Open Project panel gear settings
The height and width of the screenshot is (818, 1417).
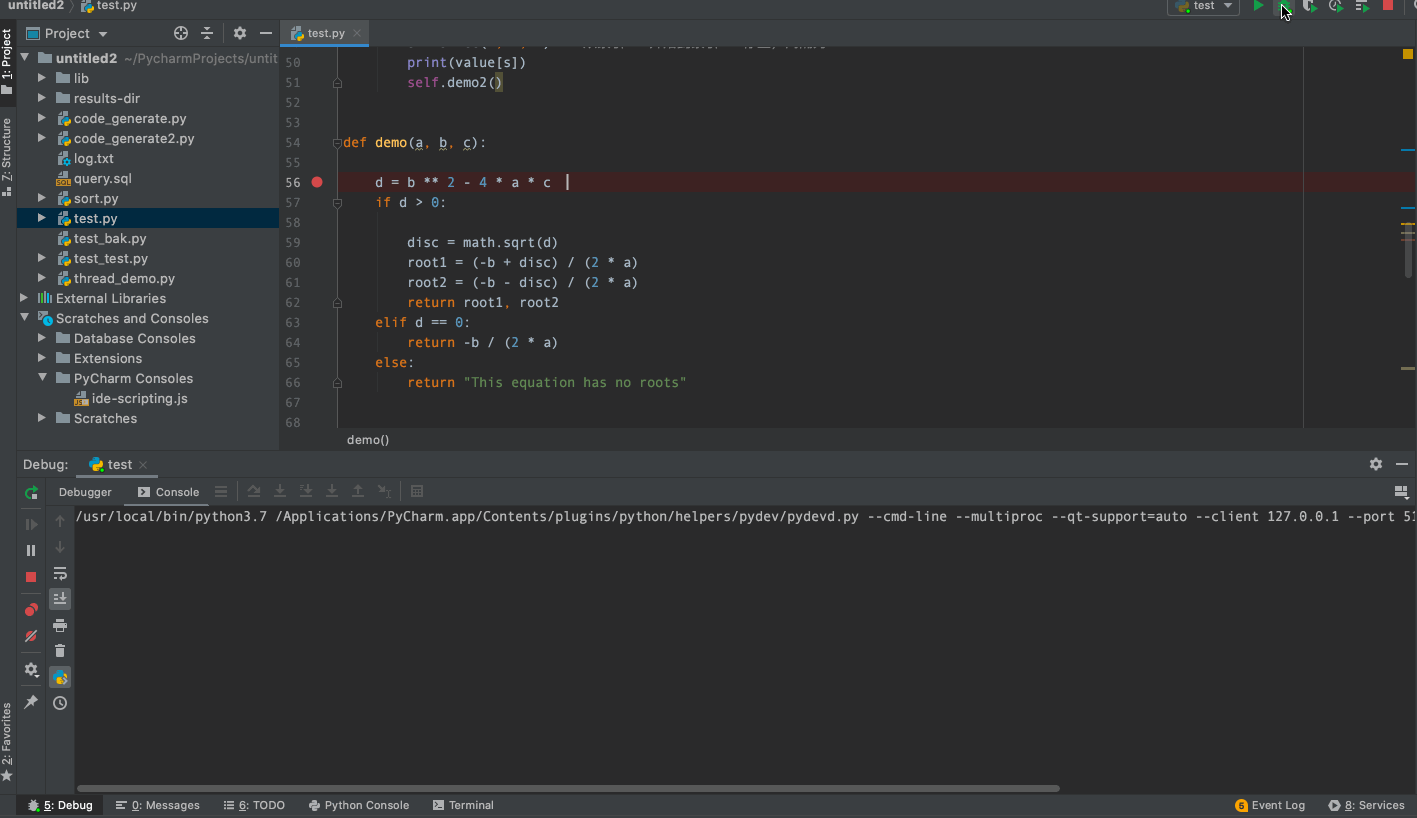click(240, 33)
